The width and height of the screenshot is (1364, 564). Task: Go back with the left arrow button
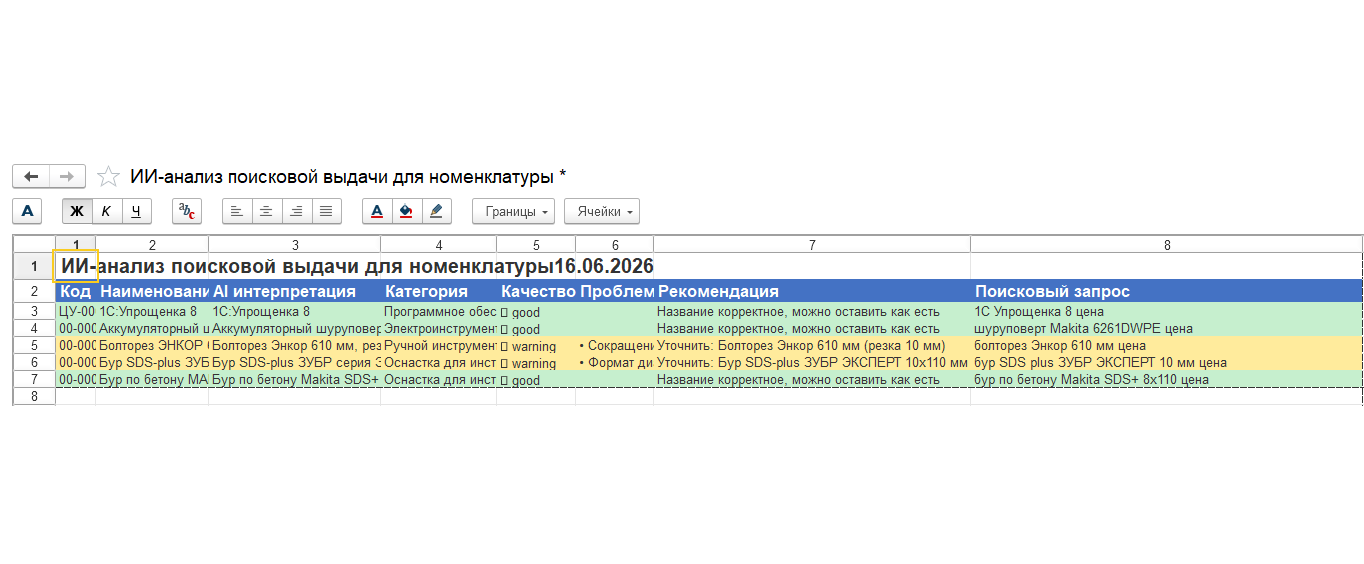coord(30,176)
